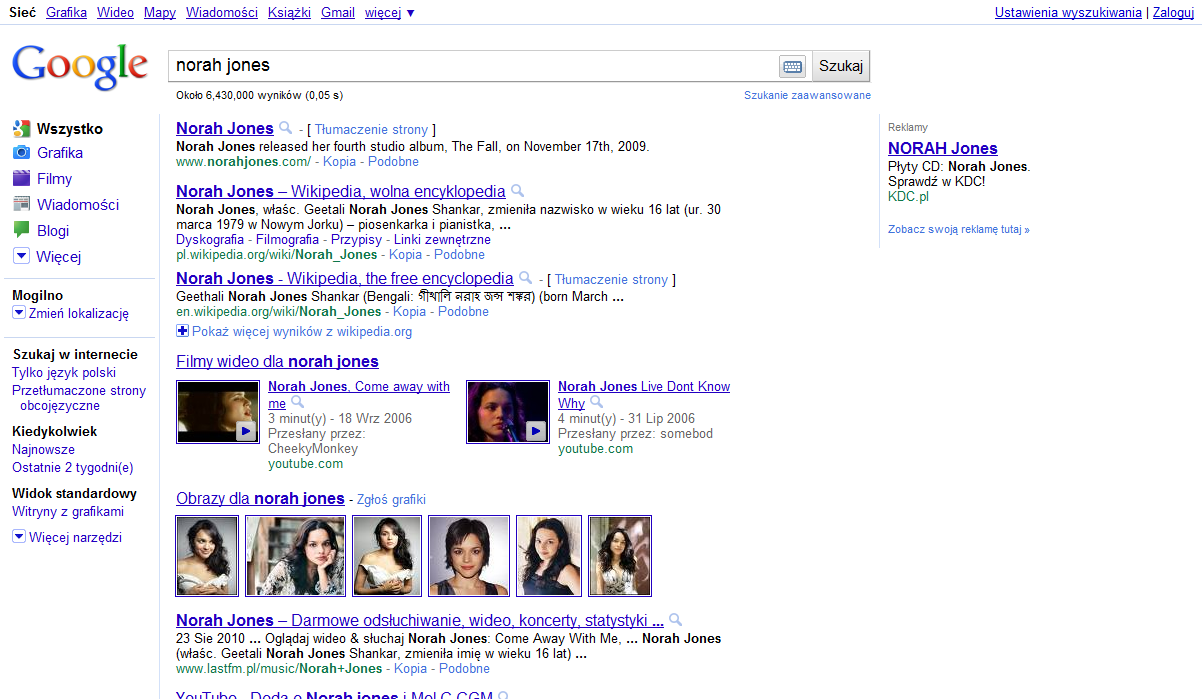This screenshot has width=1202, height=699.
Task: Open Norah Jones Wikipedia free encyclopedia result
Action: 345,278
